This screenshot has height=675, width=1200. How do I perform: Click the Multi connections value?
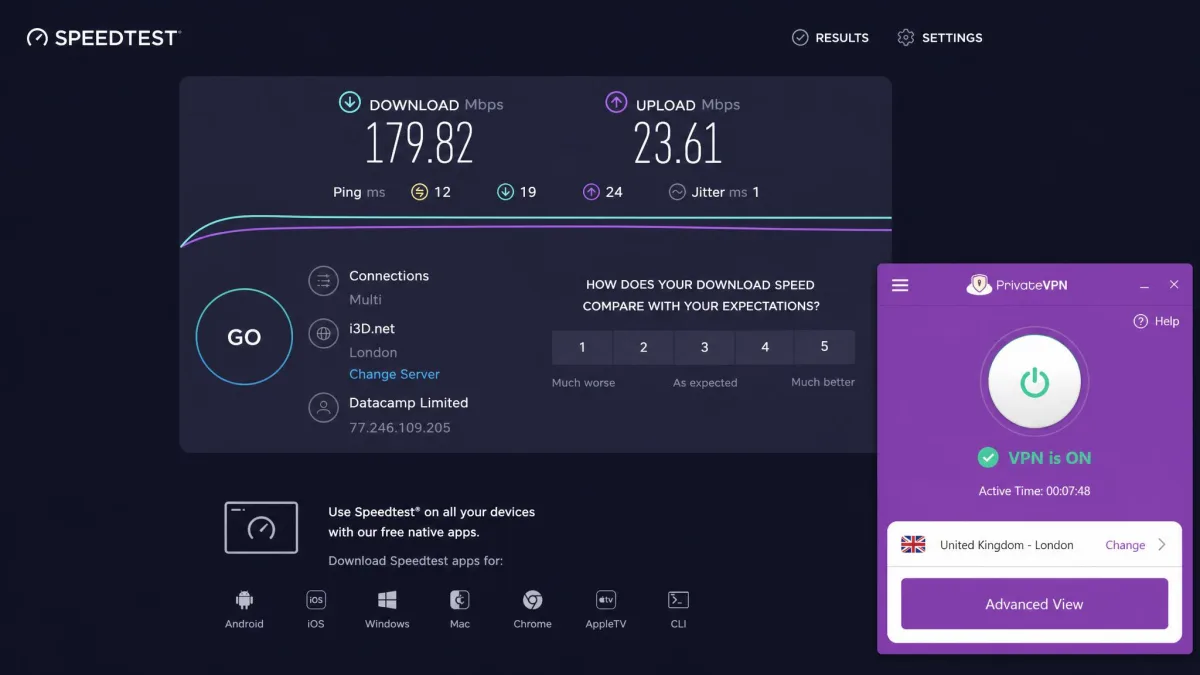pyautogui.click(x=365, y=299)
